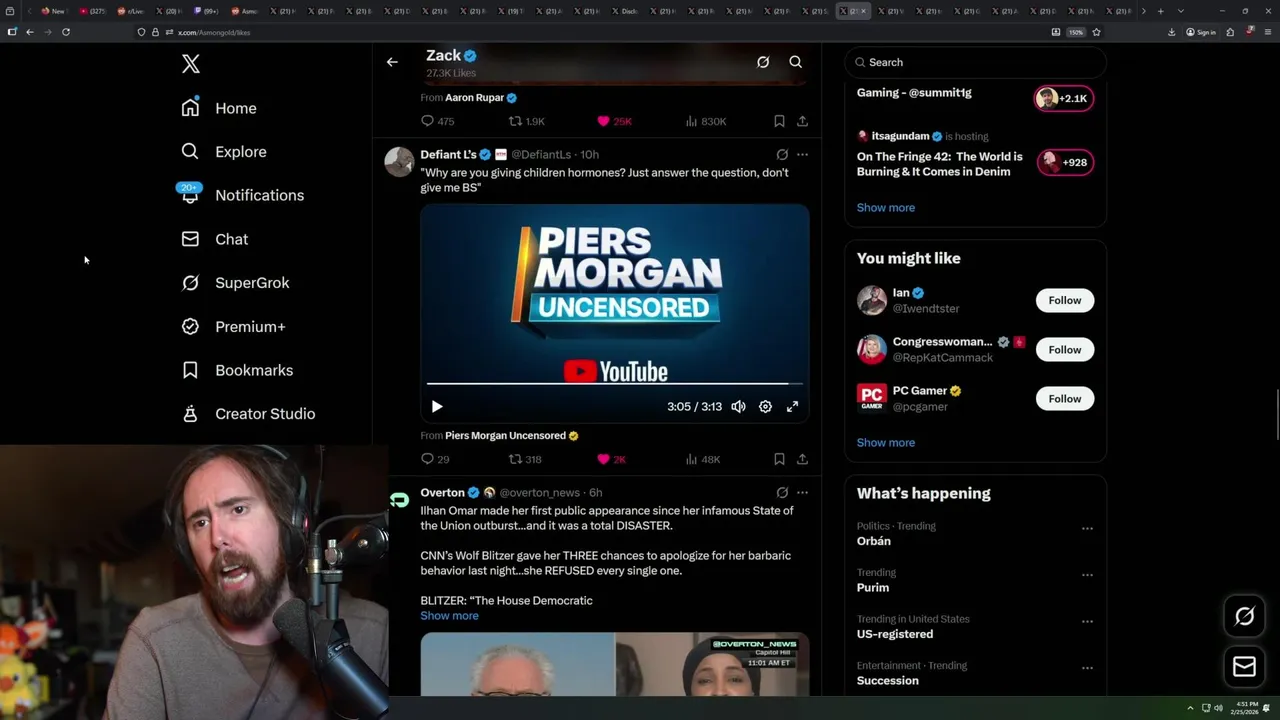Viewport: 1280px width, 720px height.
Task: Open the more options menu for the US-registered trend
Action: click(x=1087, y=621)
